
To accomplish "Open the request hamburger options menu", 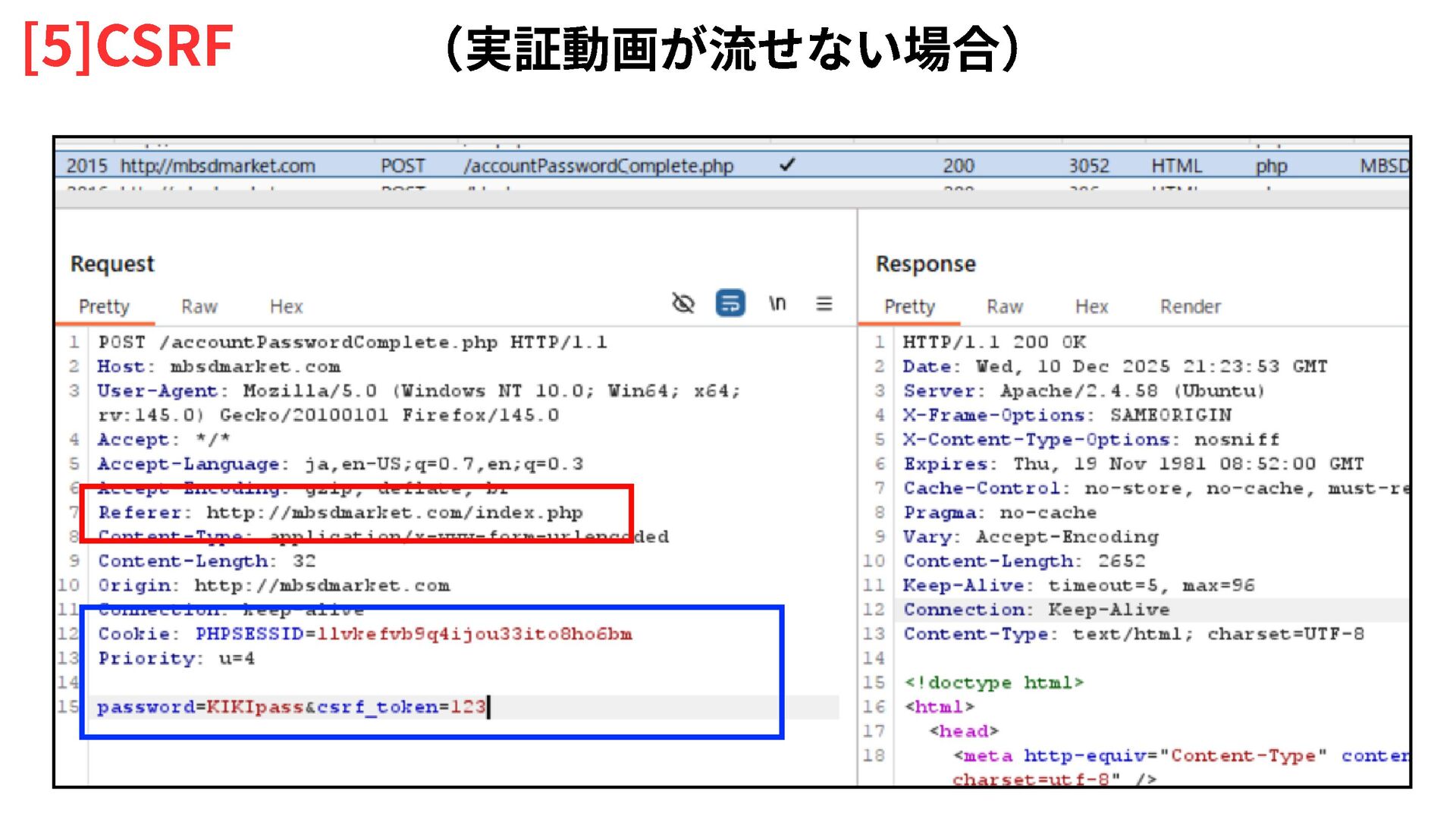I will coord(824,304).
